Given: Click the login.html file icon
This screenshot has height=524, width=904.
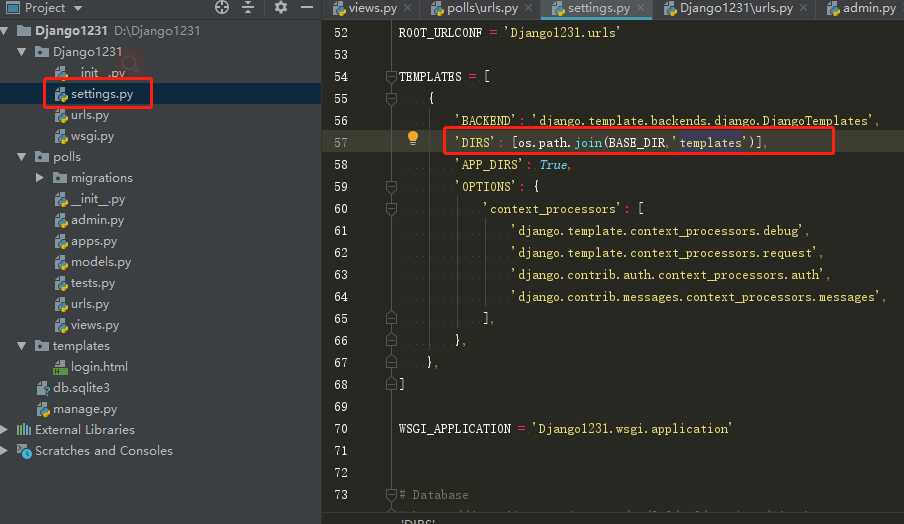Looking at the screenshot, I should [60, 367].
